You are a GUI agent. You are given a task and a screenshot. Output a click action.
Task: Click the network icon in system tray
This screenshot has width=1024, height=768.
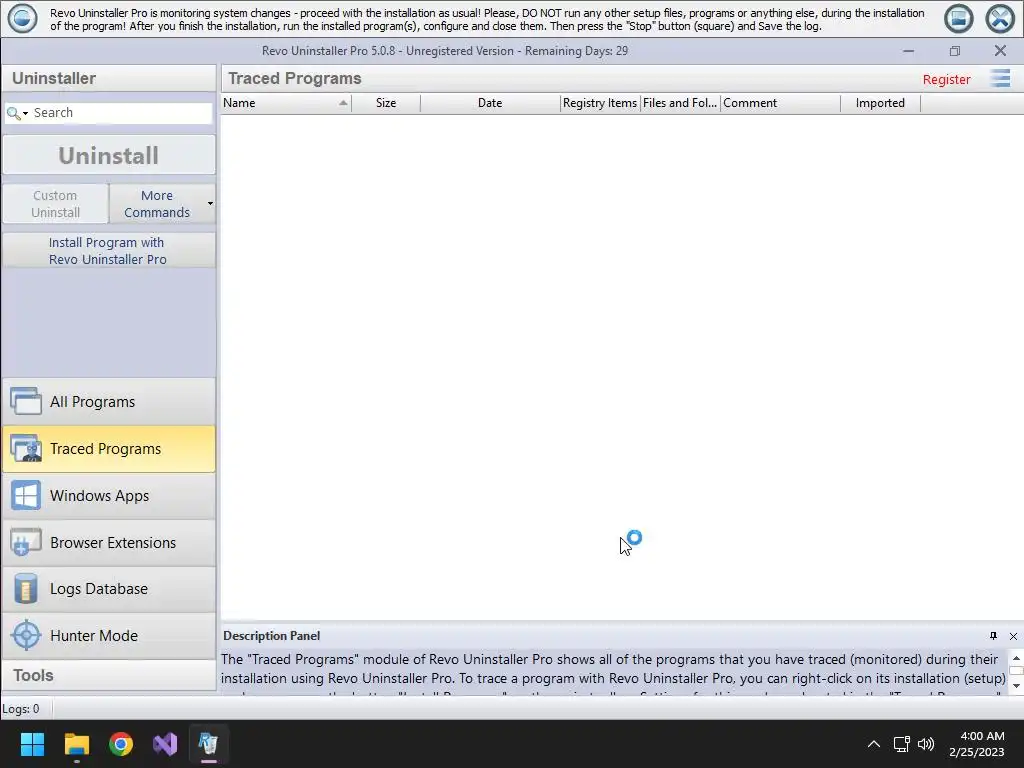tap(902, 744)
